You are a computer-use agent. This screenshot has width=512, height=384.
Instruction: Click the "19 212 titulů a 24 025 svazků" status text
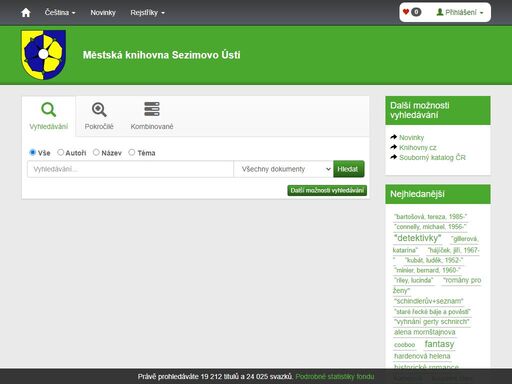(x=247, y=377)
